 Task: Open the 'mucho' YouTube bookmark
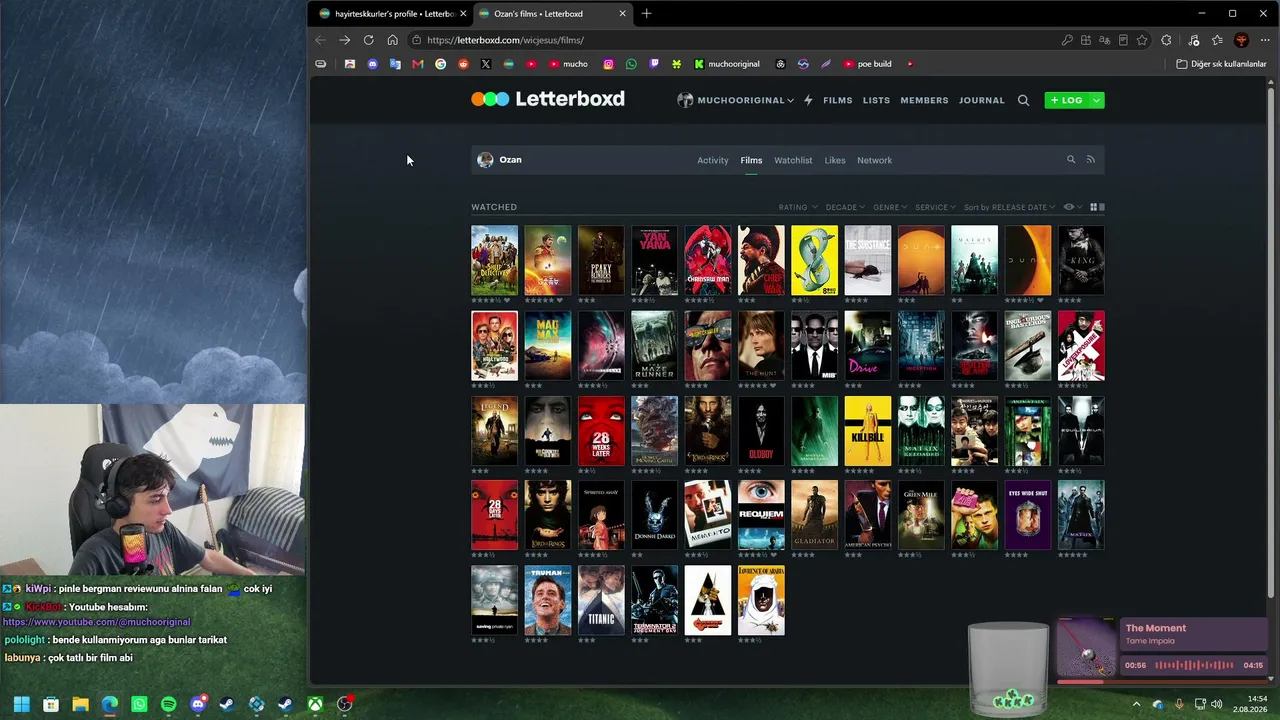point(568,64)
